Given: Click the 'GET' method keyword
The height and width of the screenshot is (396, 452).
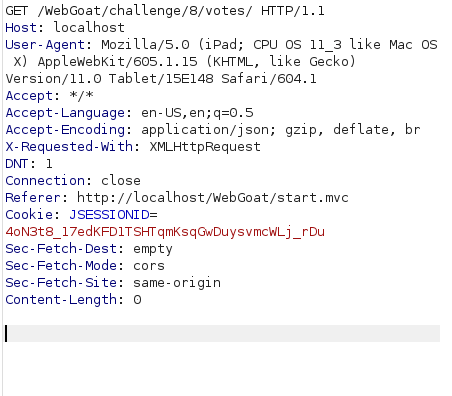Looking at the screenshot, I should point(17,11).
